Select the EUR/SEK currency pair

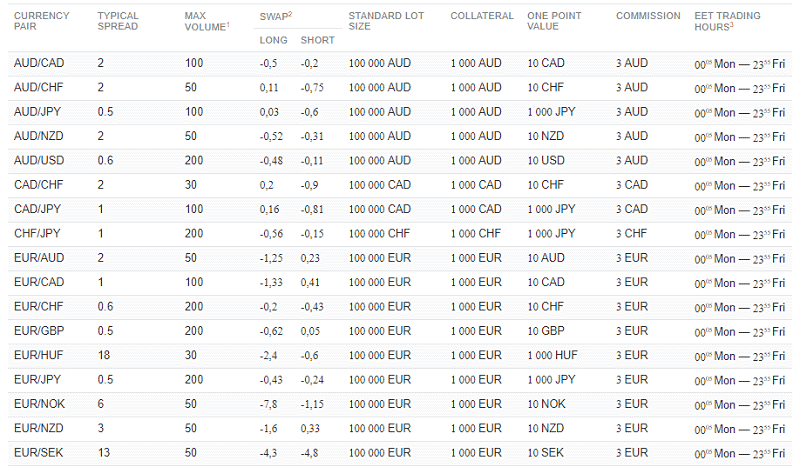point(40,452)
